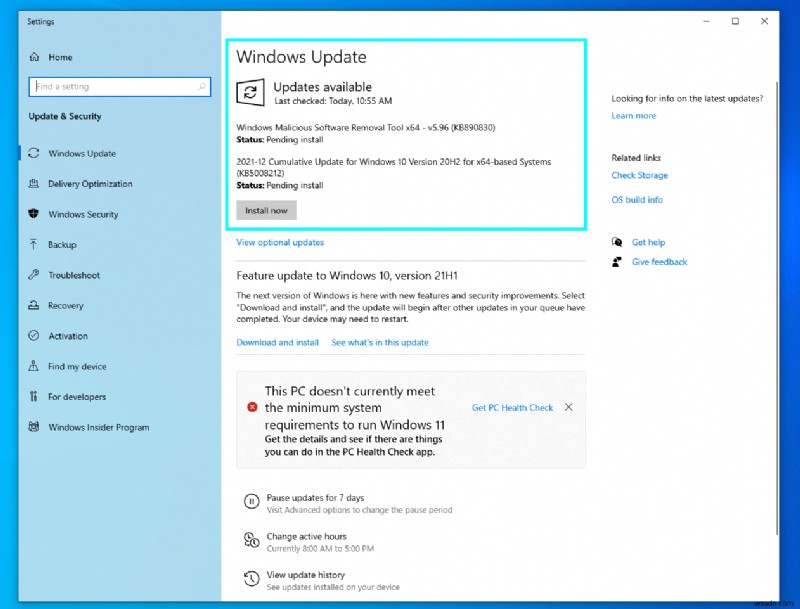Screen dimensions: 800x609
Task: Open View optional updates
Action: (x=279, y=242)
